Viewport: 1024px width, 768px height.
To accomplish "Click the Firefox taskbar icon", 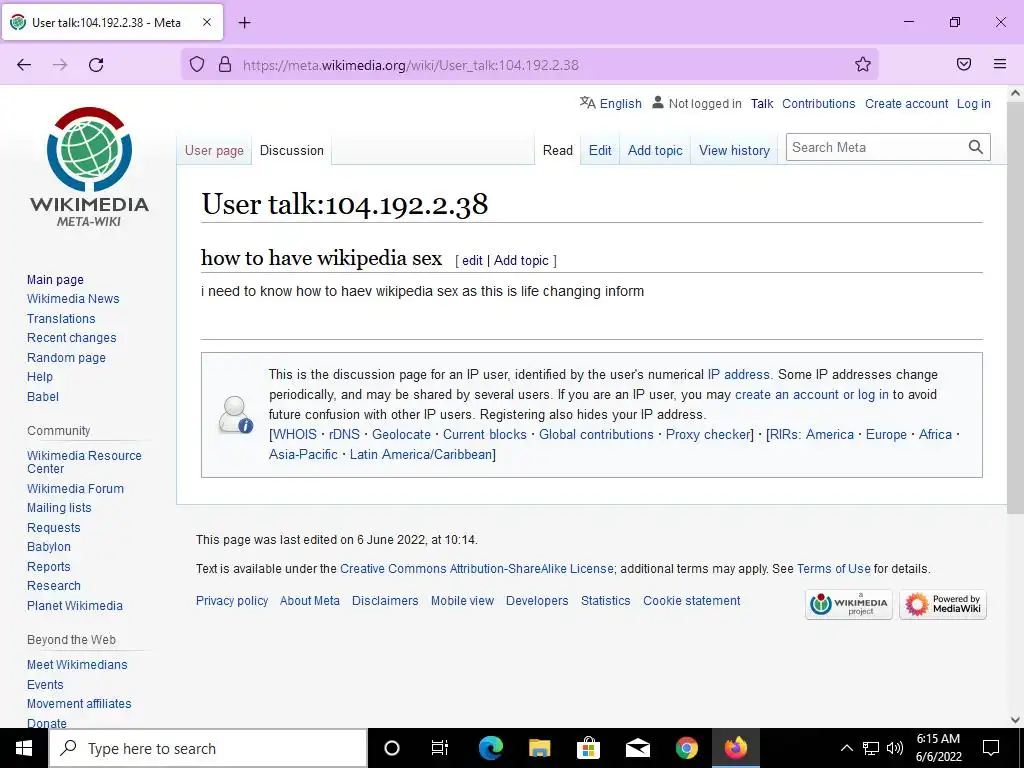I will (x=735, y=748).
